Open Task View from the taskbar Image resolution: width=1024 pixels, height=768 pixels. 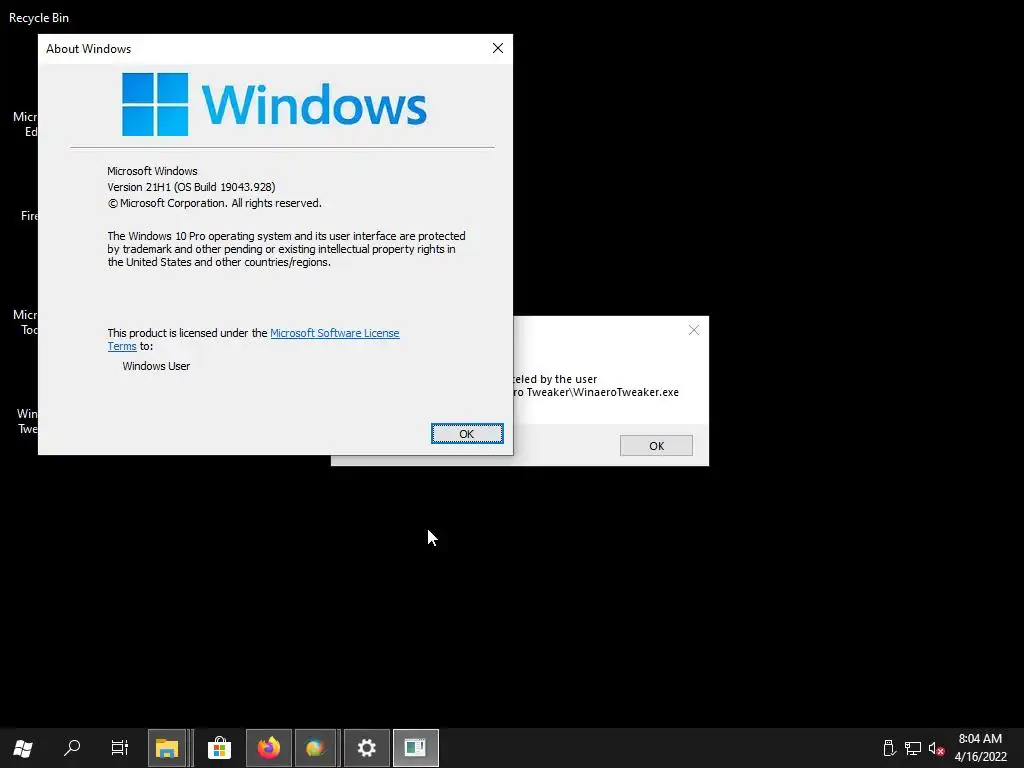point(120,748)
